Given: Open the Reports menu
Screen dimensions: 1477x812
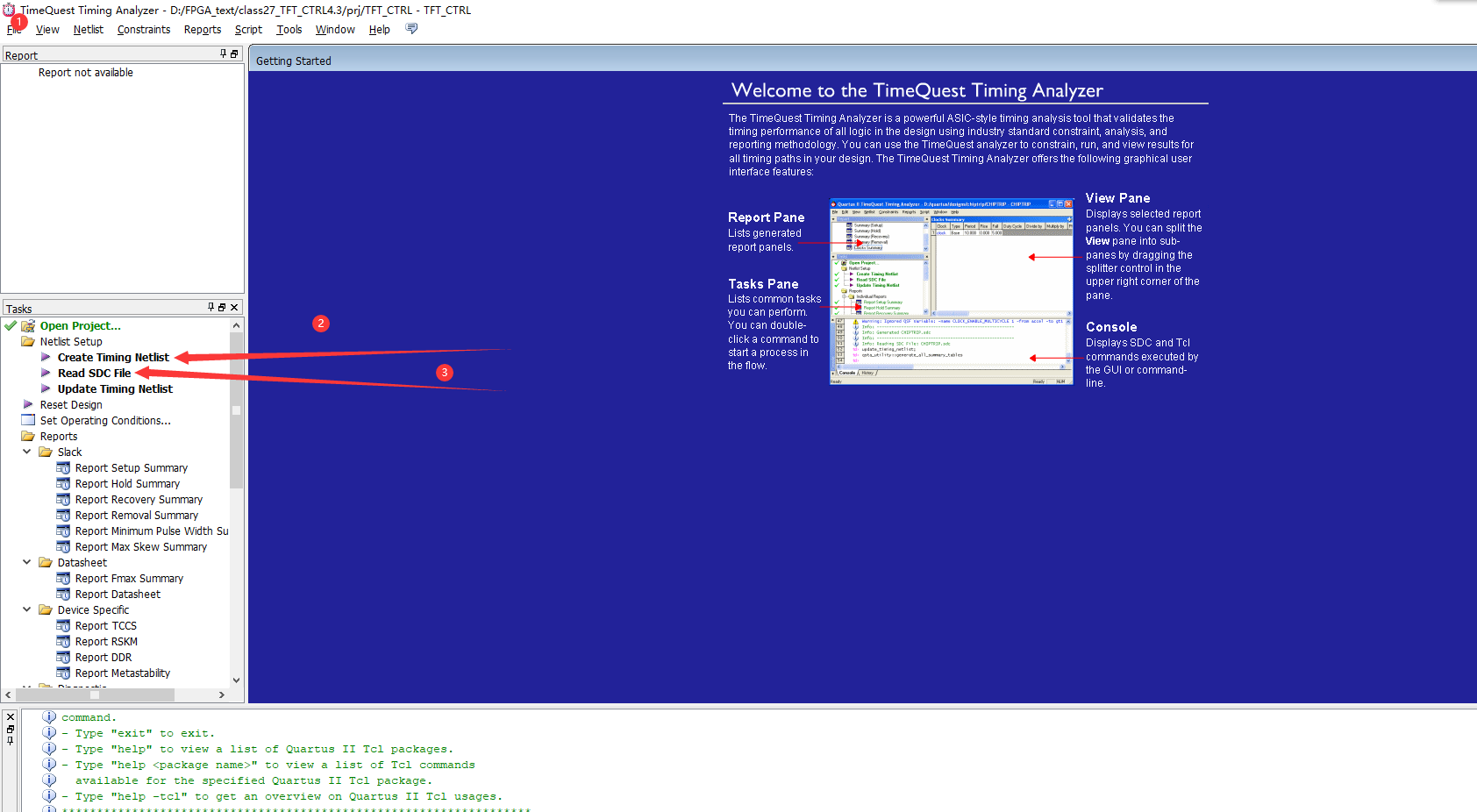Looking at the screenshot, I should click(203, 30).
